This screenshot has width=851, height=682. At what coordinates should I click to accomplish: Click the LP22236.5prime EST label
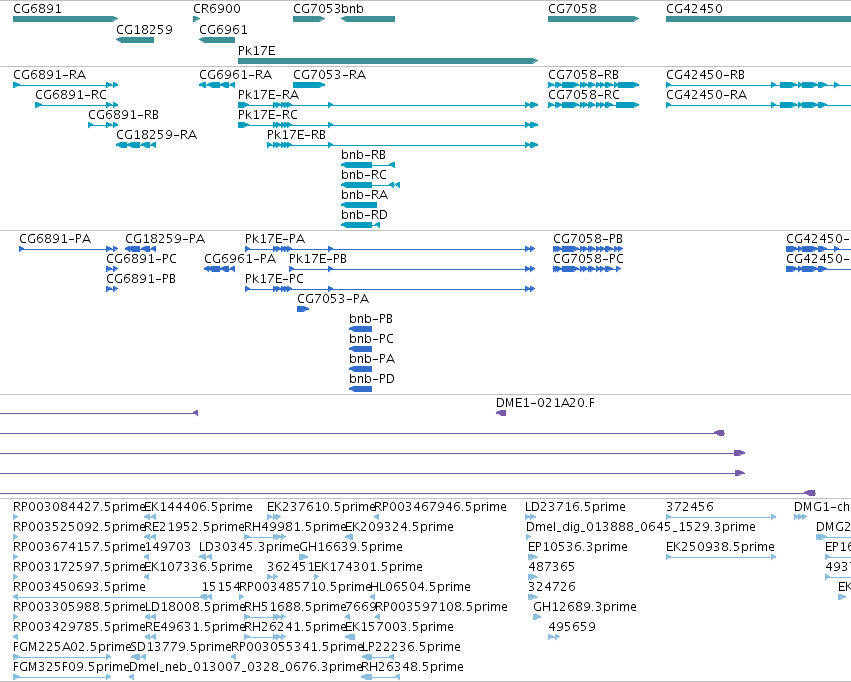pyautogui.click(x=411, y=647)
